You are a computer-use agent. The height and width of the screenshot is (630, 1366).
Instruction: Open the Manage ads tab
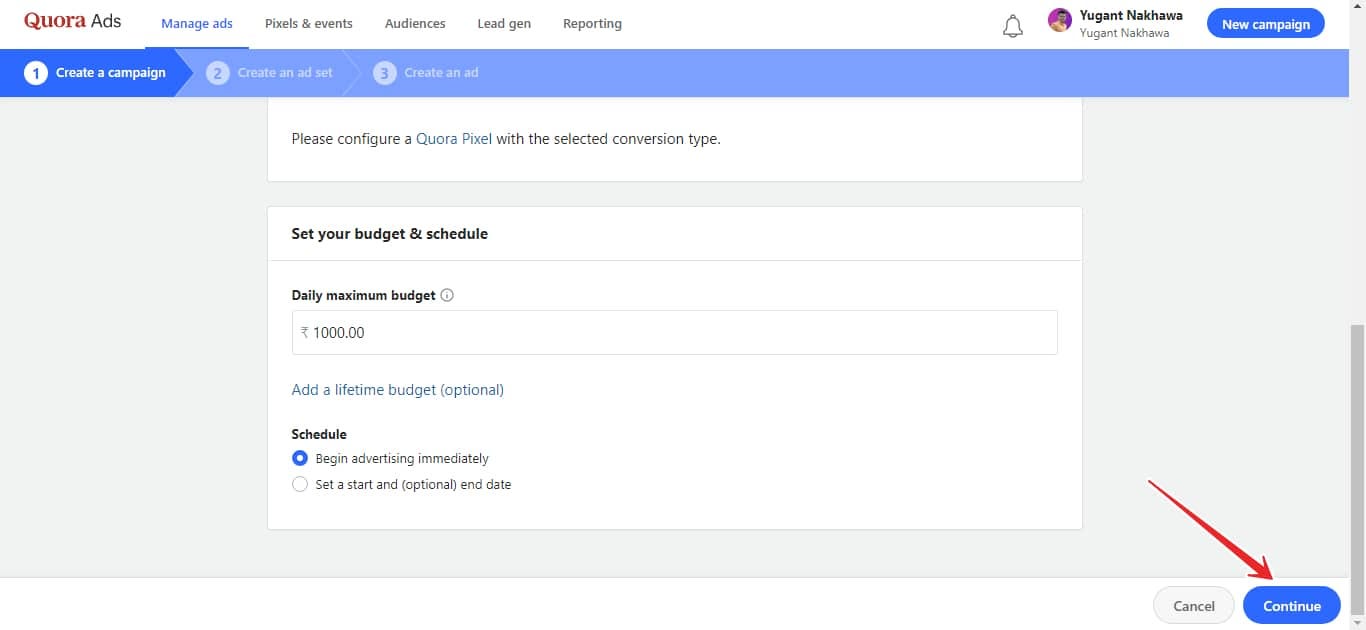197,24
